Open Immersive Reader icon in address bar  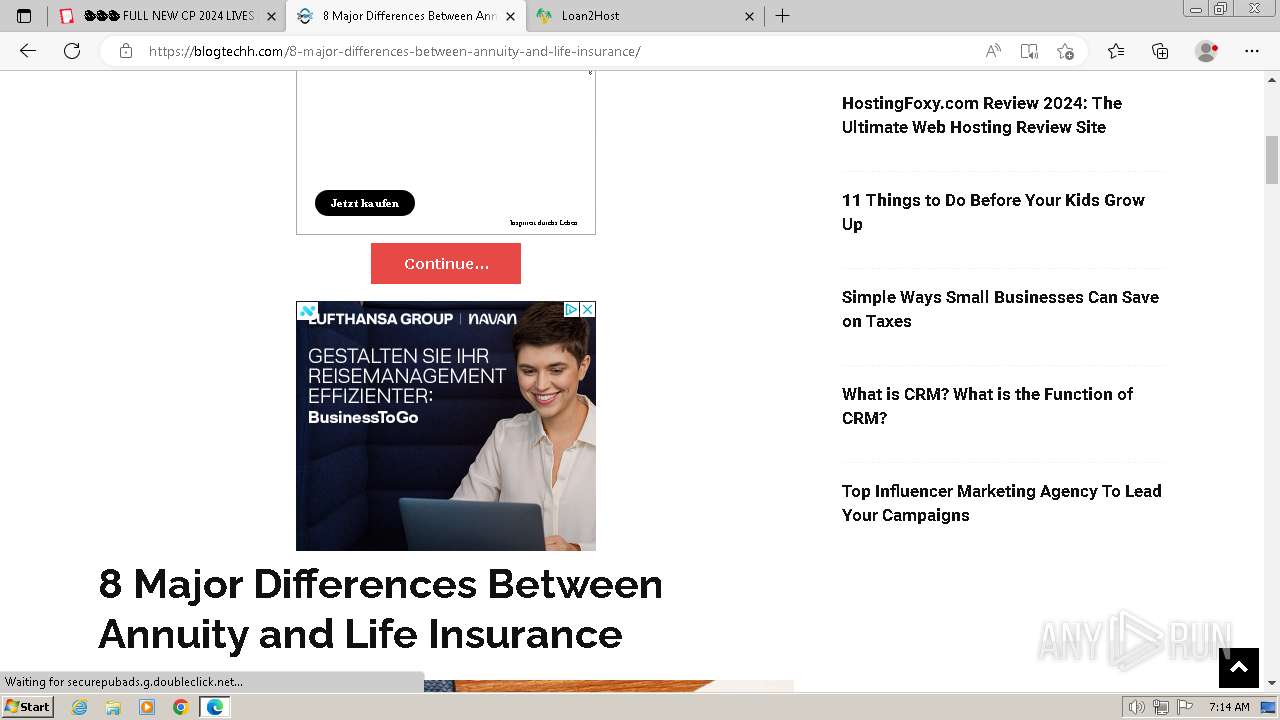1029,51
